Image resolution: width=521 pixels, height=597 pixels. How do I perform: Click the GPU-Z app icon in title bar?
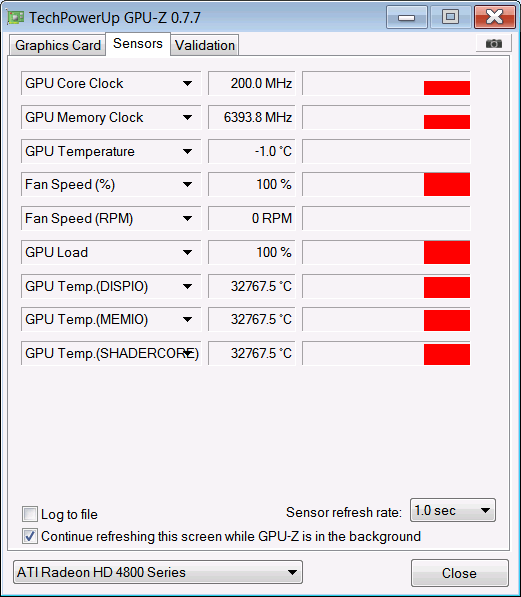pos(16,17)
